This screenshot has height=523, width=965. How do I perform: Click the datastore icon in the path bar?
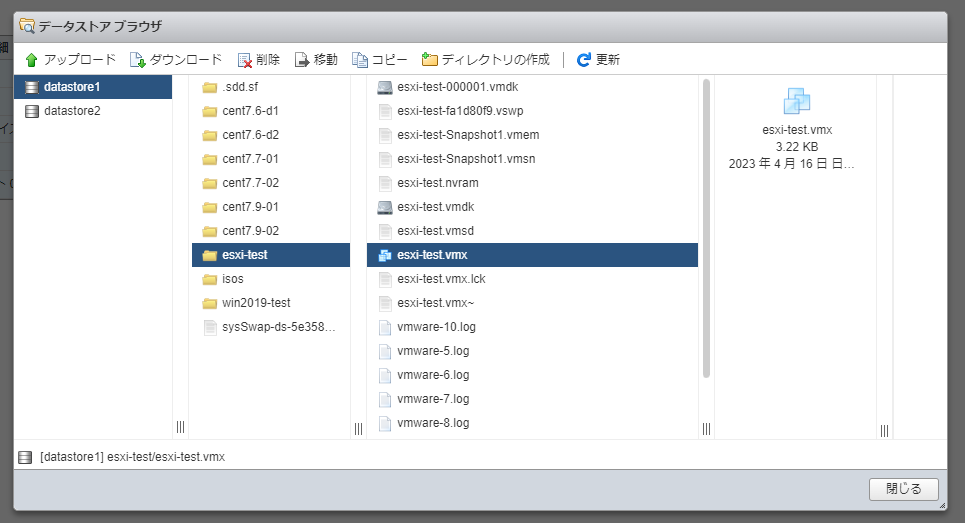[x=25, y=457]
